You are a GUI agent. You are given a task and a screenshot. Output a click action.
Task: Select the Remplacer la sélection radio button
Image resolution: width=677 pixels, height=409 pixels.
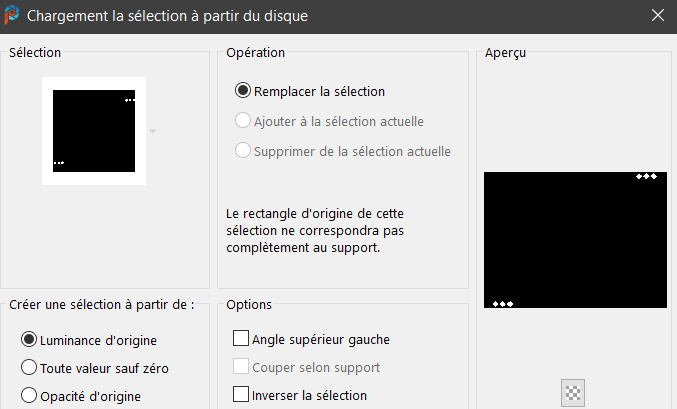(242, 91)
